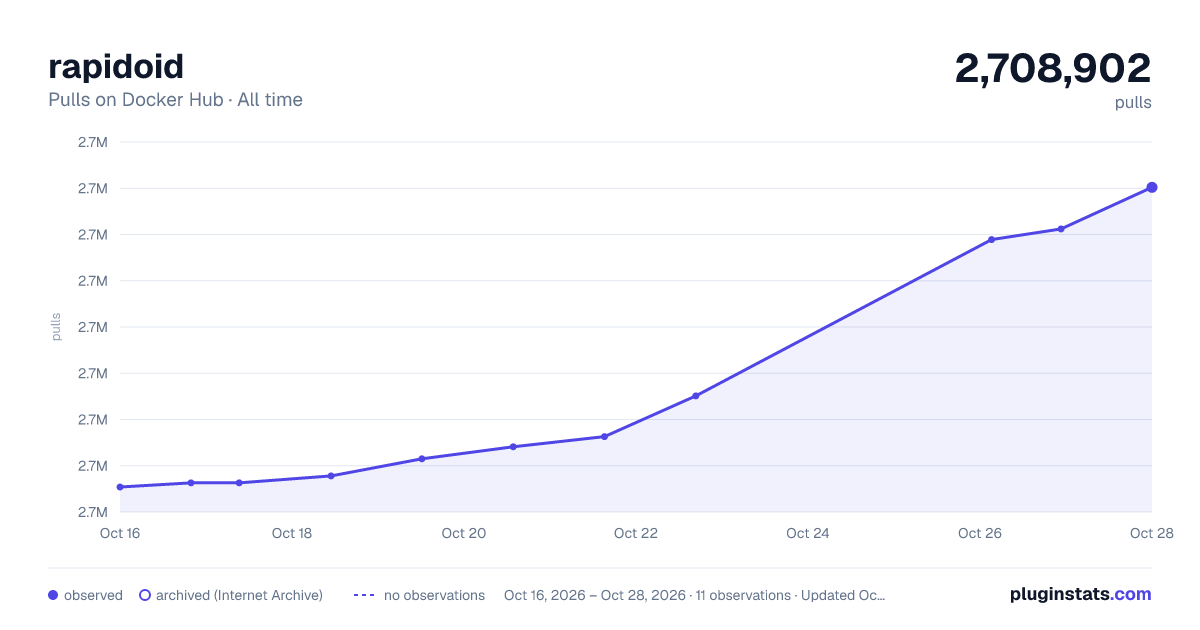Click the "Oct 16" x-axis label

(120, 533)
